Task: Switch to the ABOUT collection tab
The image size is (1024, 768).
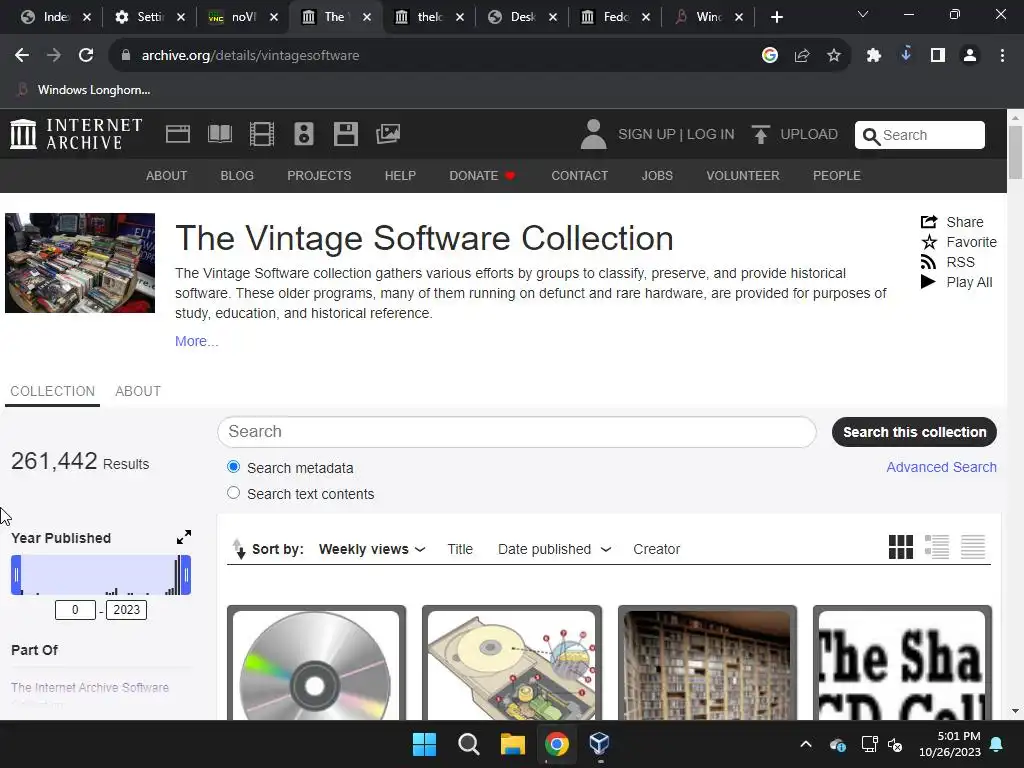Action: coord(138,391)
